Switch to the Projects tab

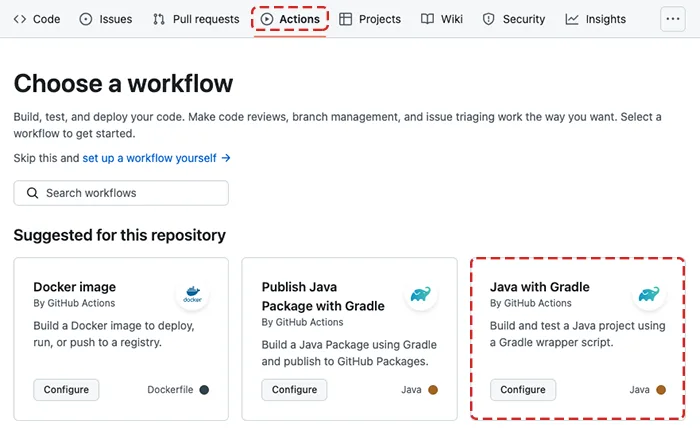coord(370,19)
